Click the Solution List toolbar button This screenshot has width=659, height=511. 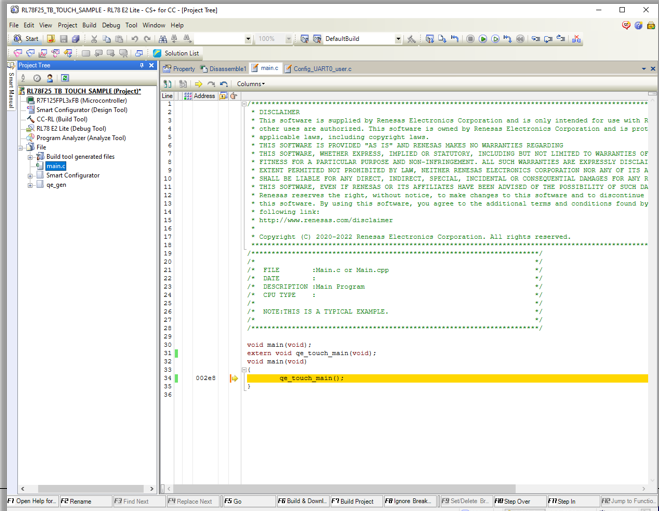pyautogui.click(x=176, y=53)
